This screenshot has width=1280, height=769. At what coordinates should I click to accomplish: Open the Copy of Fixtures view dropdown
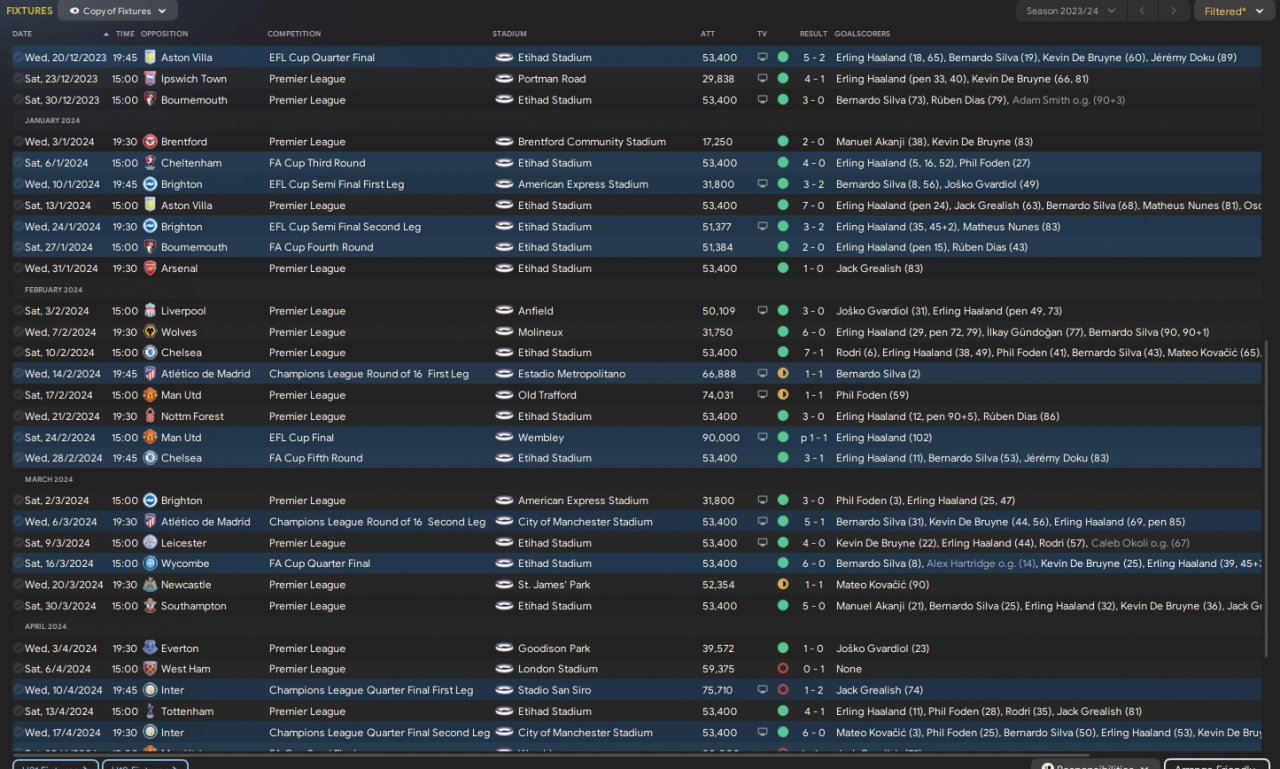tap(118, 11)
